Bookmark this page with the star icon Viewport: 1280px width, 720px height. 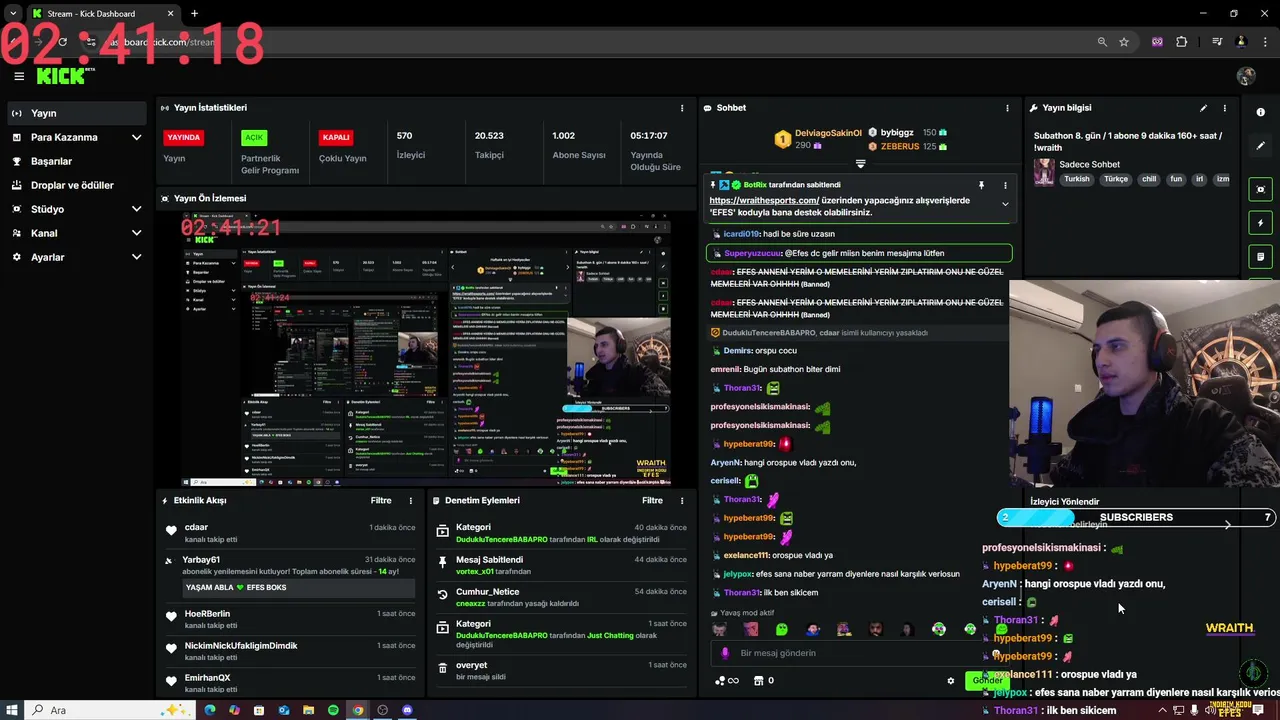point(1124,42)
